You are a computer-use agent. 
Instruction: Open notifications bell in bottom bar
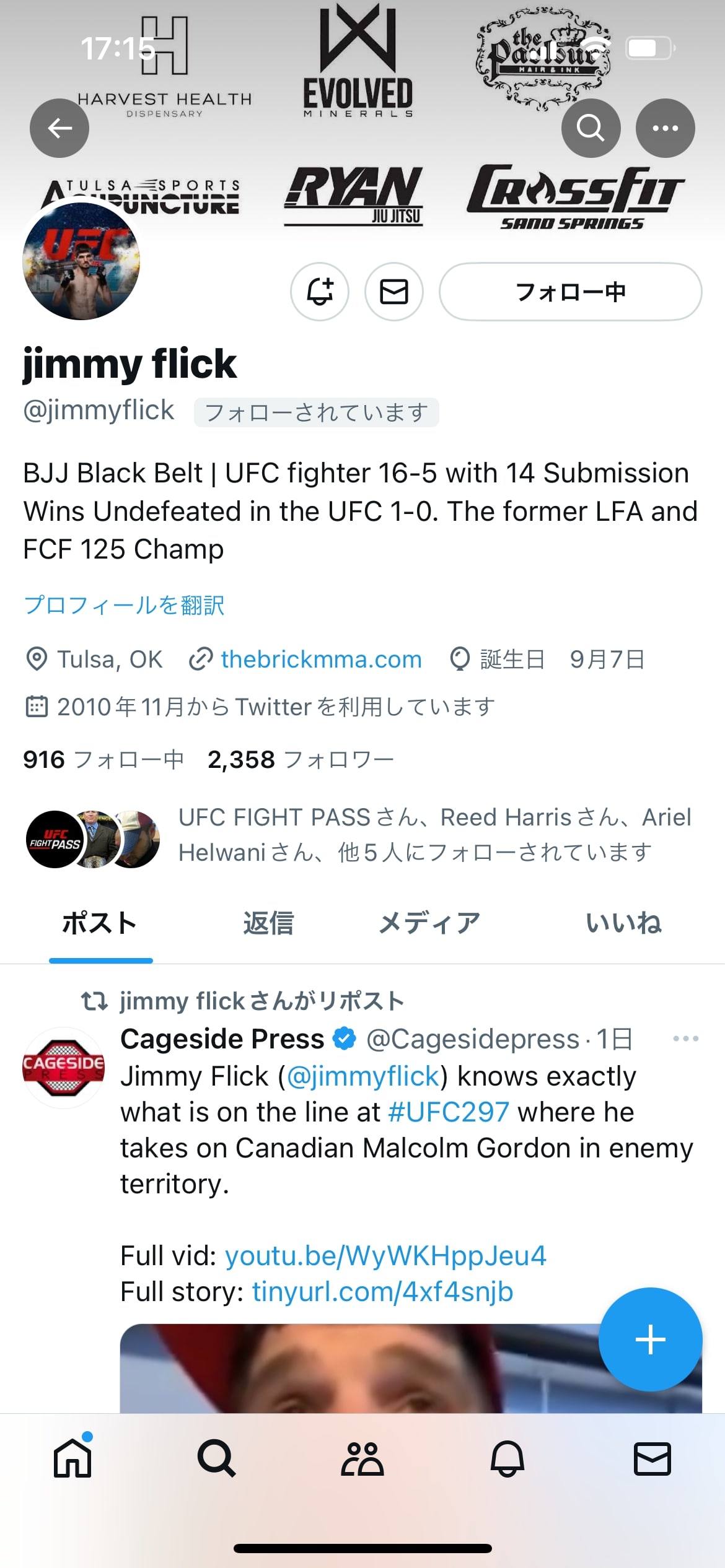pos(507,1458)
